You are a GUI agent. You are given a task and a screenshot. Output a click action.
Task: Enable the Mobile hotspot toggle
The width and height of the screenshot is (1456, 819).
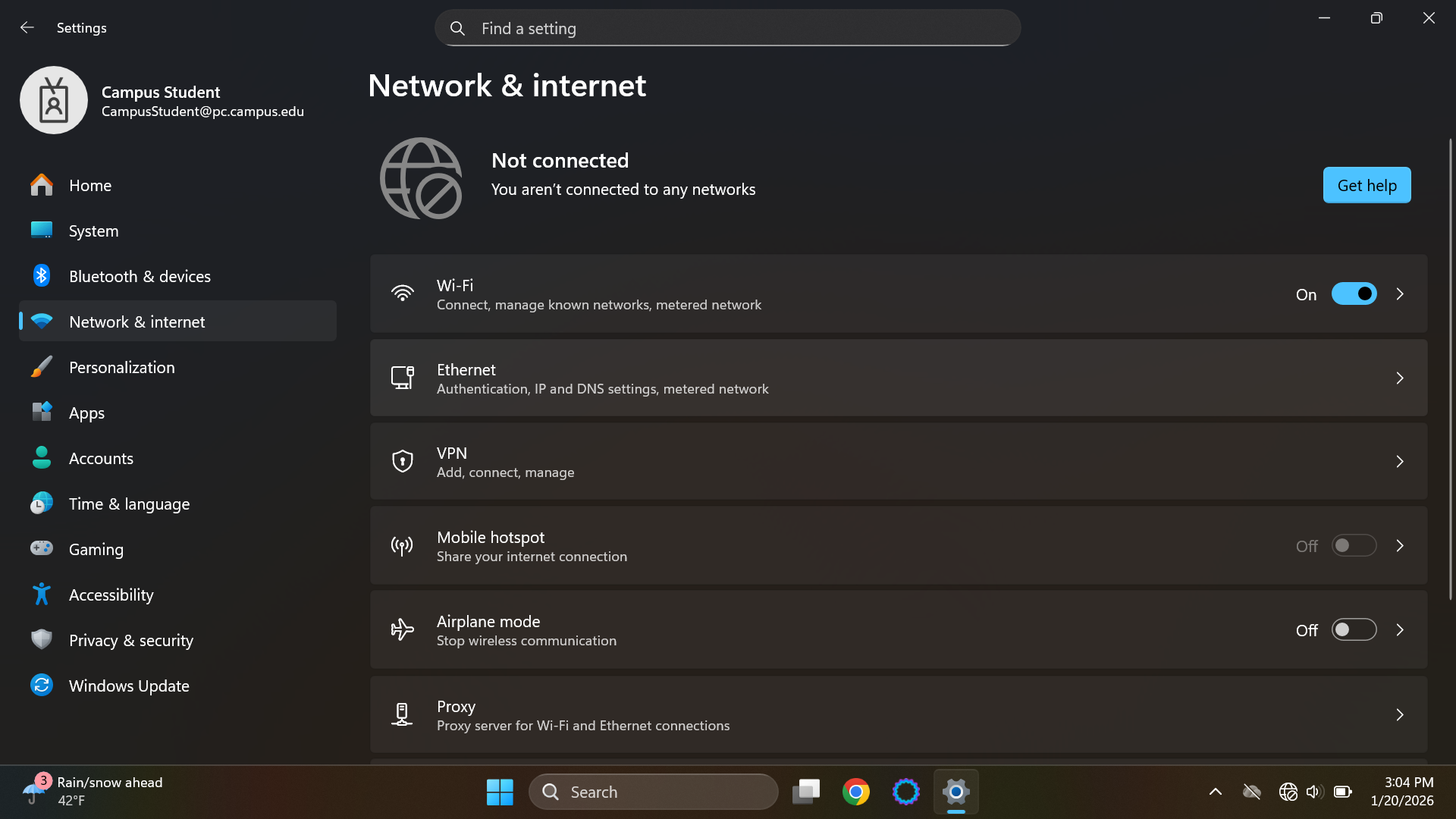tap(1354, 545)
